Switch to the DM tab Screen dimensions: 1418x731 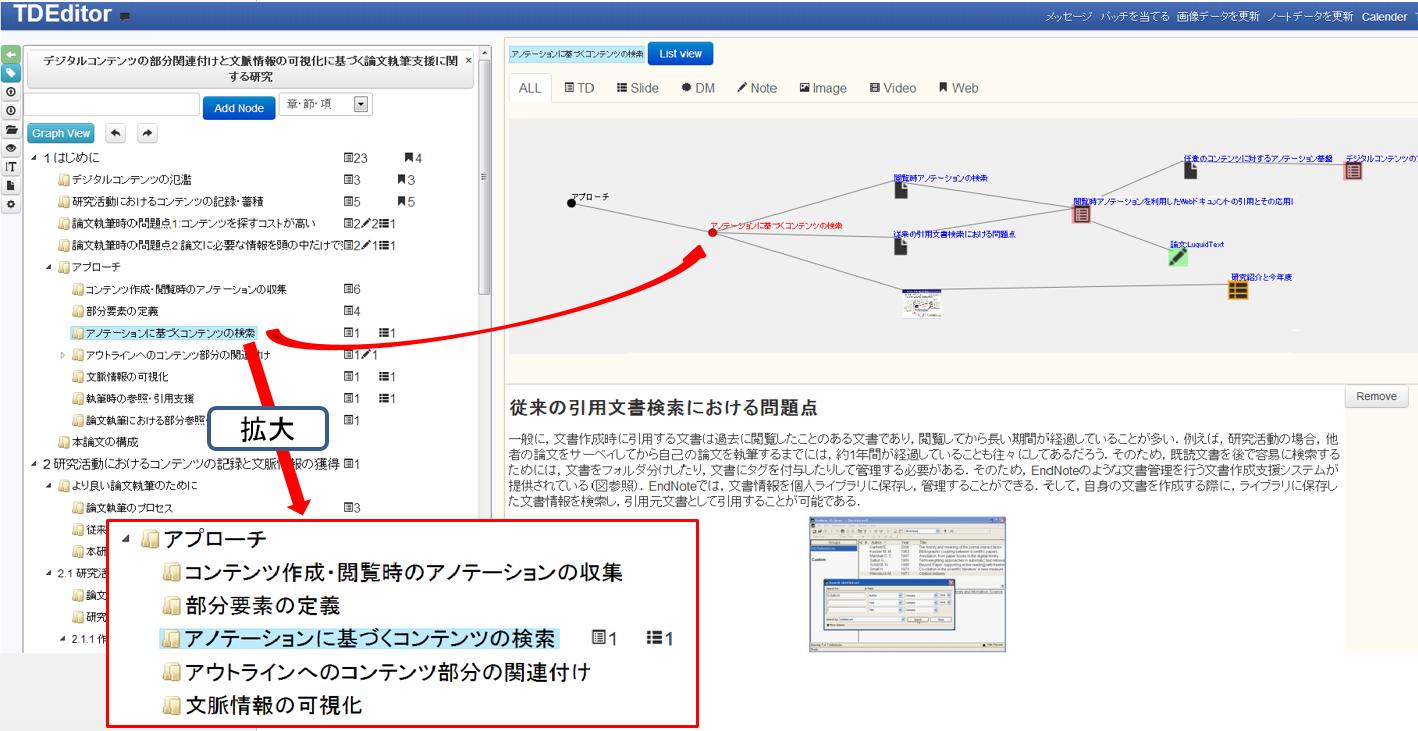pyautogui.click(x=698, y=88)
